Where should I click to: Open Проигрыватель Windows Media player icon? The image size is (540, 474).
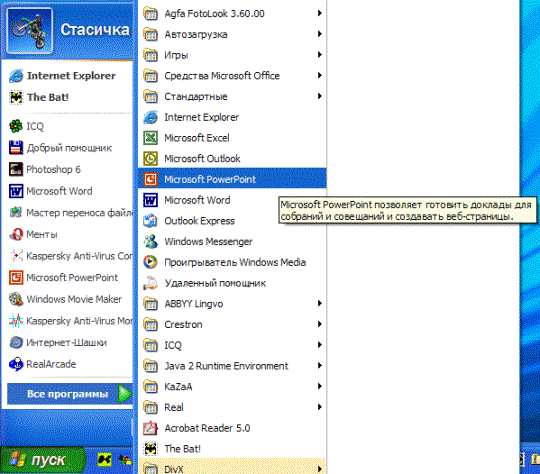point(150,262)
